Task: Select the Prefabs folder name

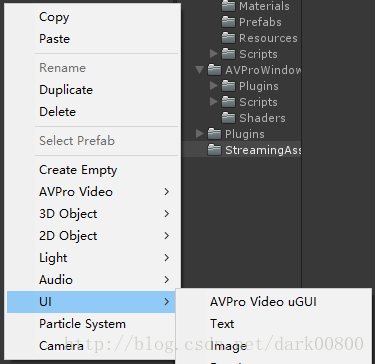Action: click(260, 22)
